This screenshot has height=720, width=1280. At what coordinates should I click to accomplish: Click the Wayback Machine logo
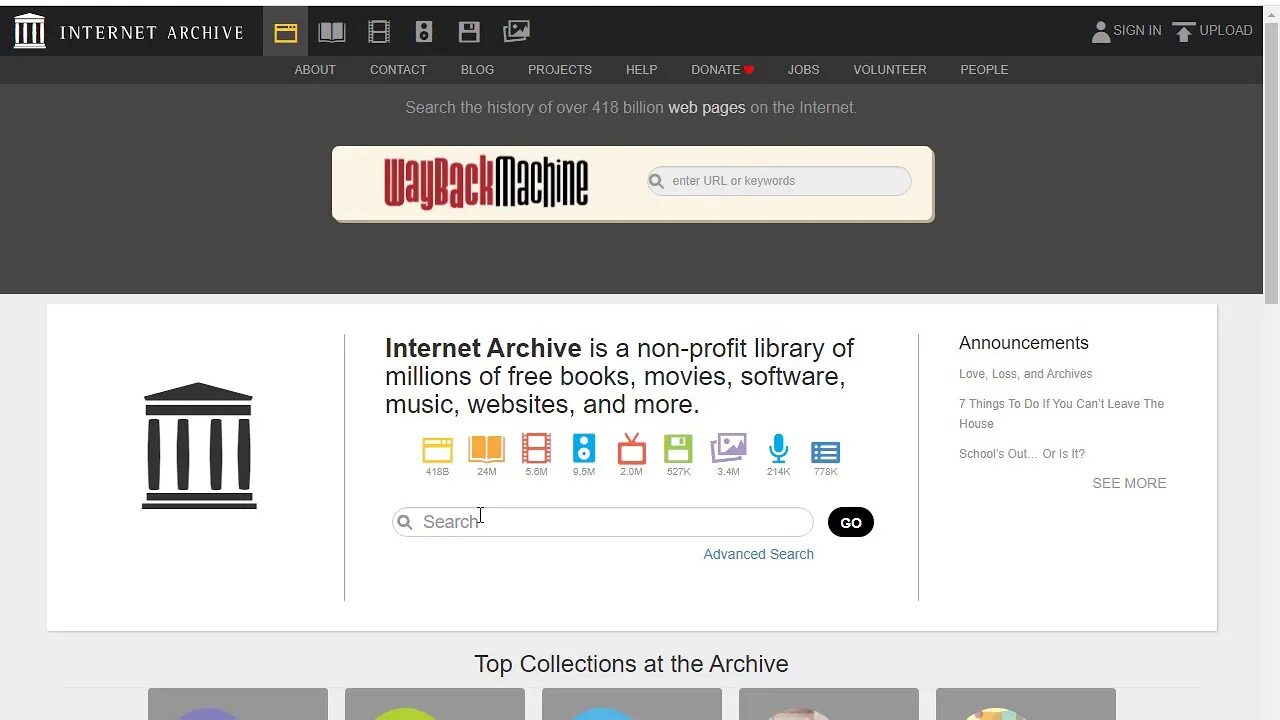click(x=486, y=182)
